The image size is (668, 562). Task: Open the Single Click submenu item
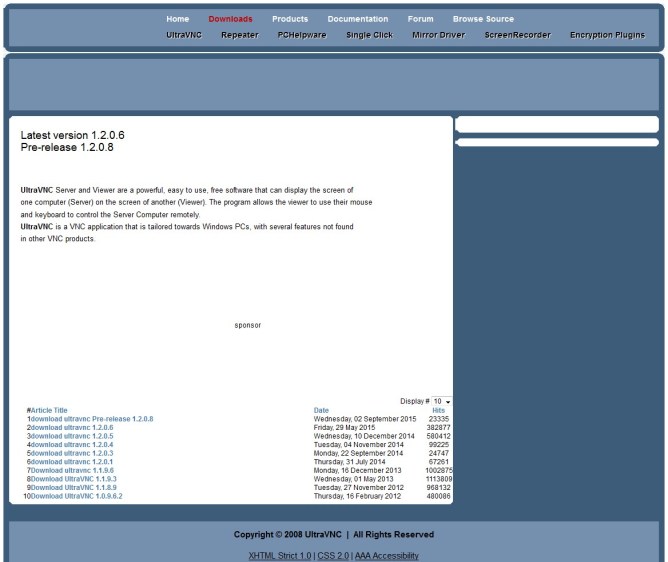pyautogui.click(x=369, y=35)
